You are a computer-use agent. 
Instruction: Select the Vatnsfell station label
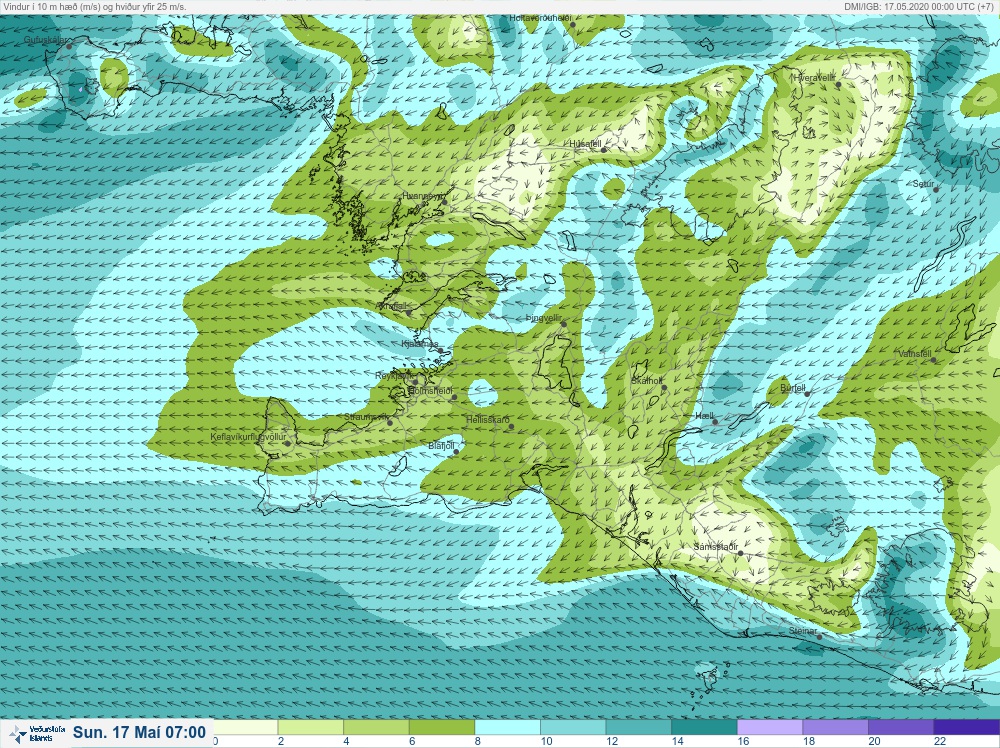[x=915, y=354]
